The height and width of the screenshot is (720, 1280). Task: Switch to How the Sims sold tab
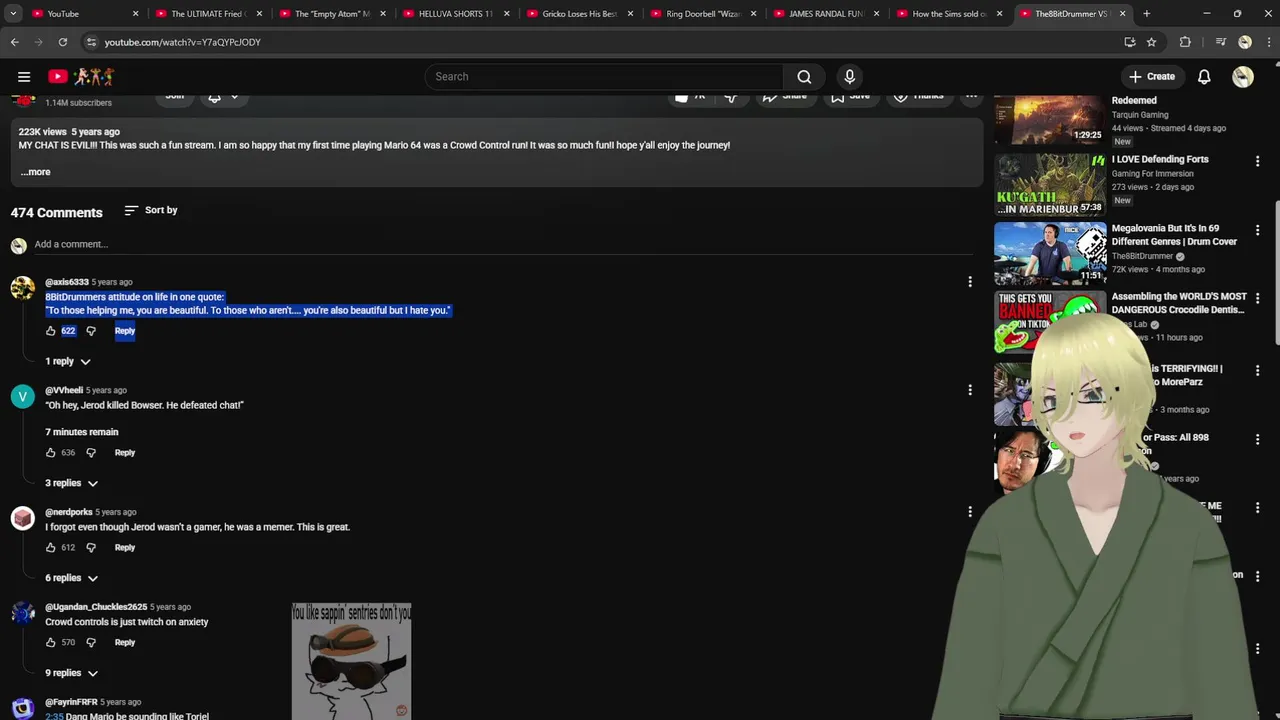tap(949, 14)
